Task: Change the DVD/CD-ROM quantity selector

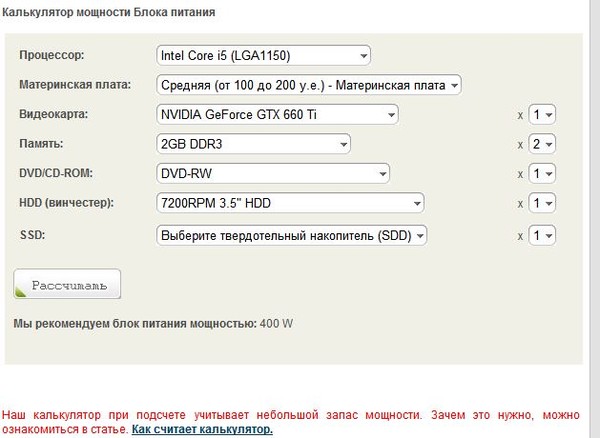Action: point(542,173)
